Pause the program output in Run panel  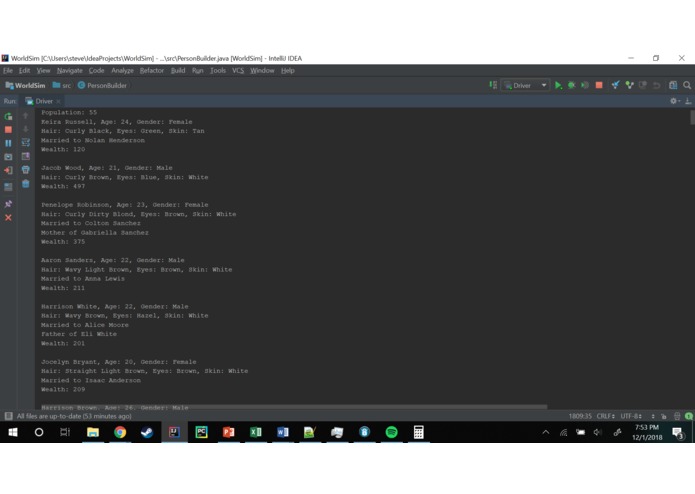click(x=8, y=143)
